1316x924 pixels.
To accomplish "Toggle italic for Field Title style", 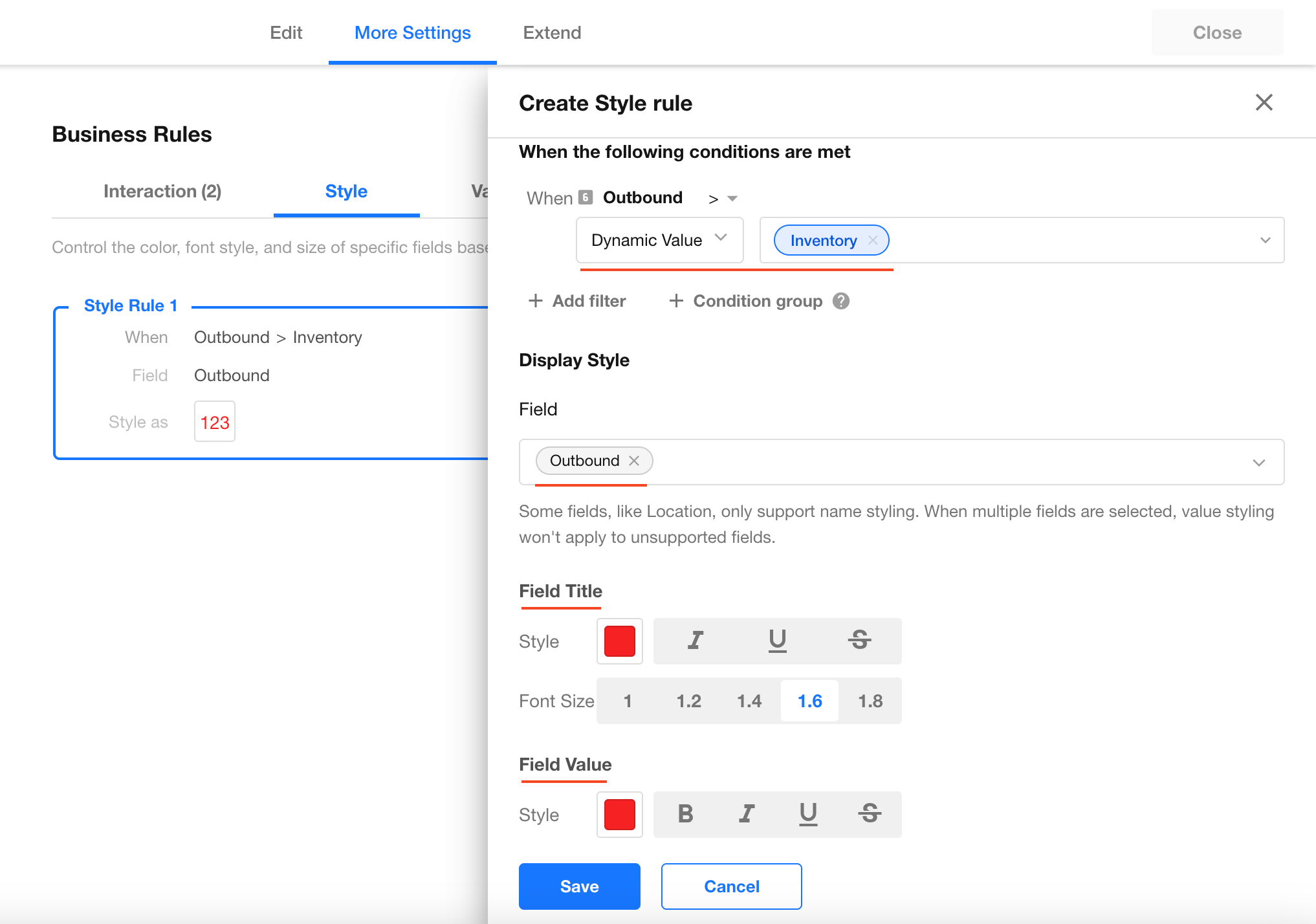I will 695,641.
